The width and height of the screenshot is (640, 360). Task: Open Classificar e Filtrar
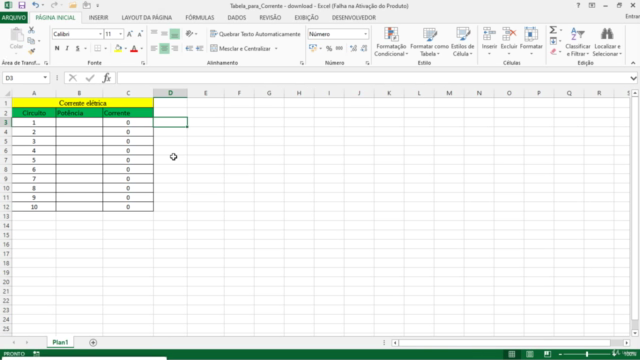point(578,42)
